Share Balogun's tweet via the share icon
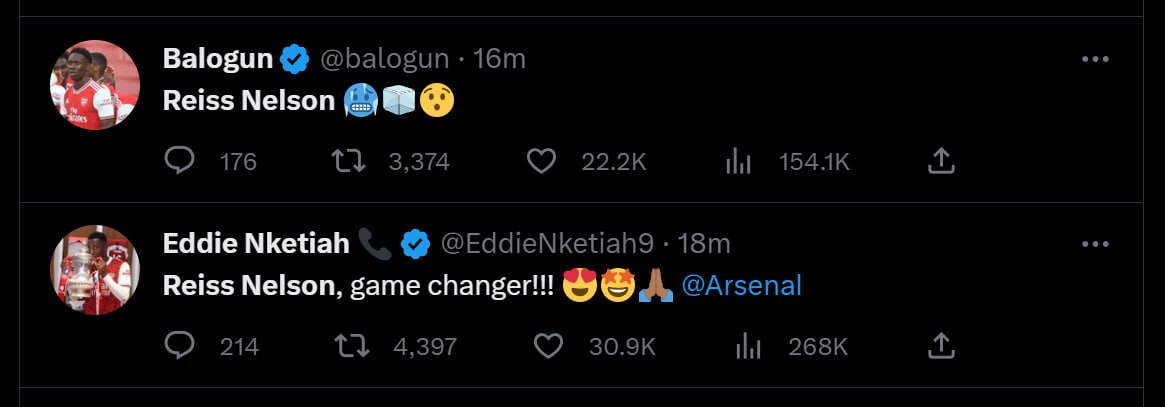The height and width of the screenshot is (407, 1165). (x=941, y=161)
